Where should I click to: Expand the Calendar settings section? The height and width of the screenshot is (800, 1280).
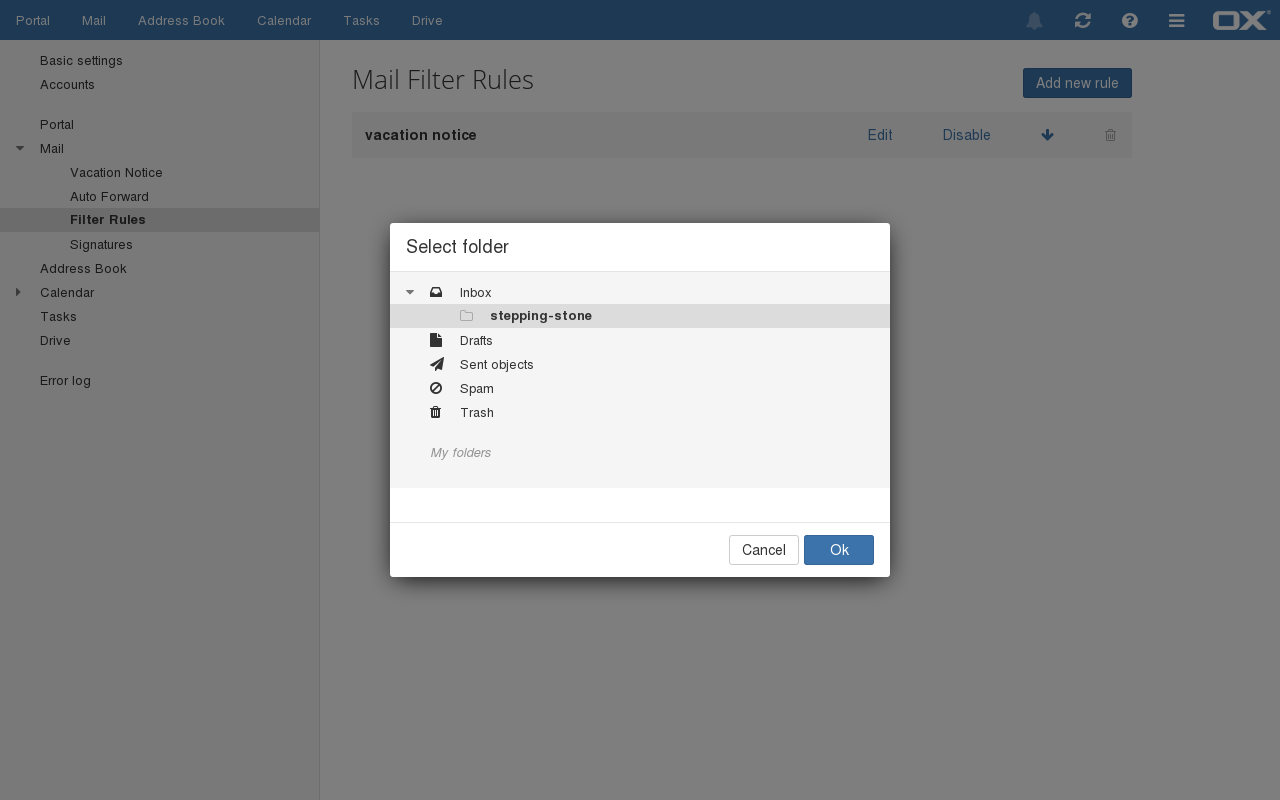click(19, 292)
